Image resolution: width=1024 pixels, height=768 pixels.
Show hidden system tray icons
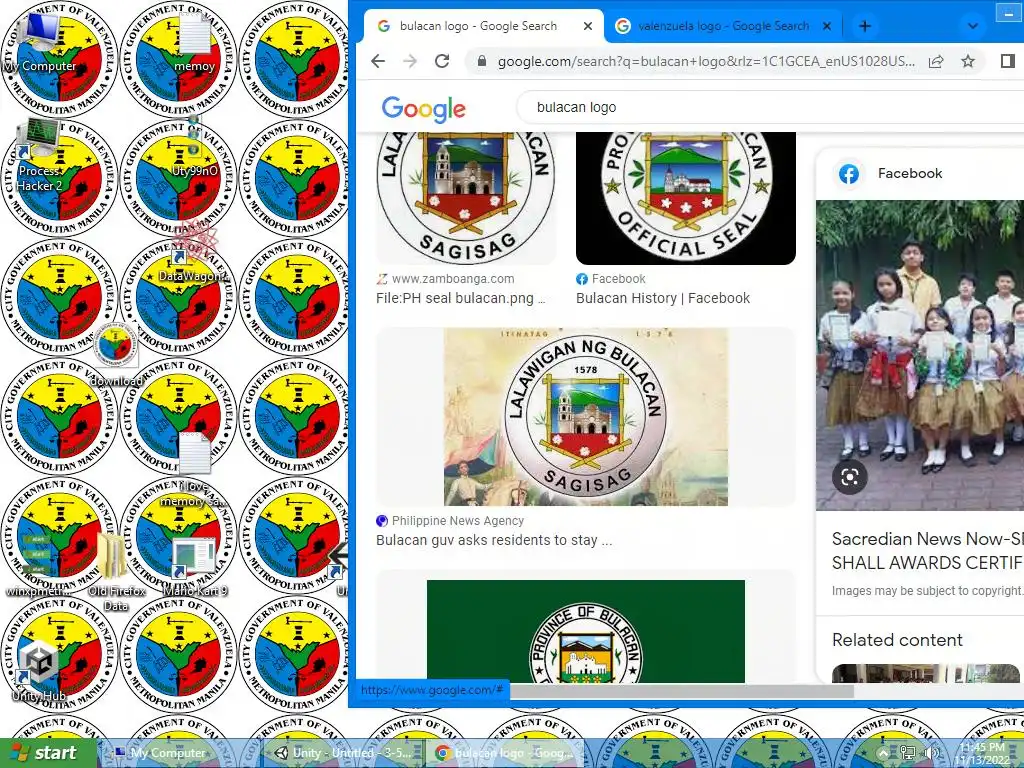point(883,753)
